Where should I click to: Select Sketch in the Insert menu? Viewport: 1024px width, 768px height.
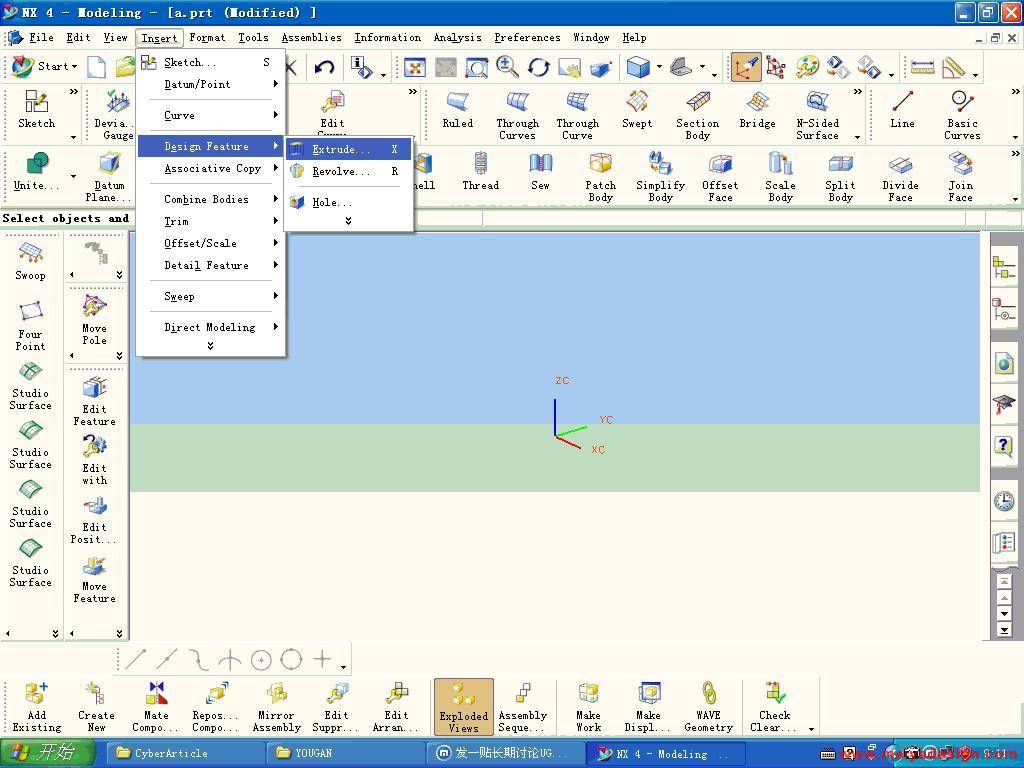point(211,63)
